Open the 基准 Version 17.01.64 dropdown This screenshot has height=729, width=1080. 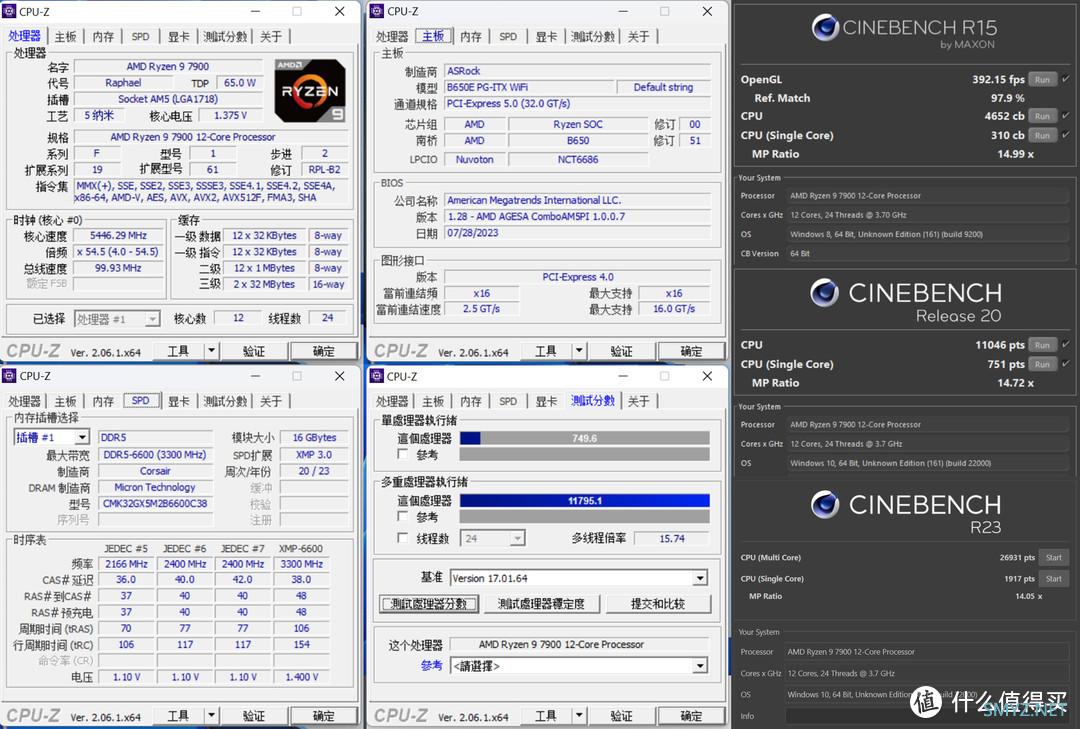[700, 577]
